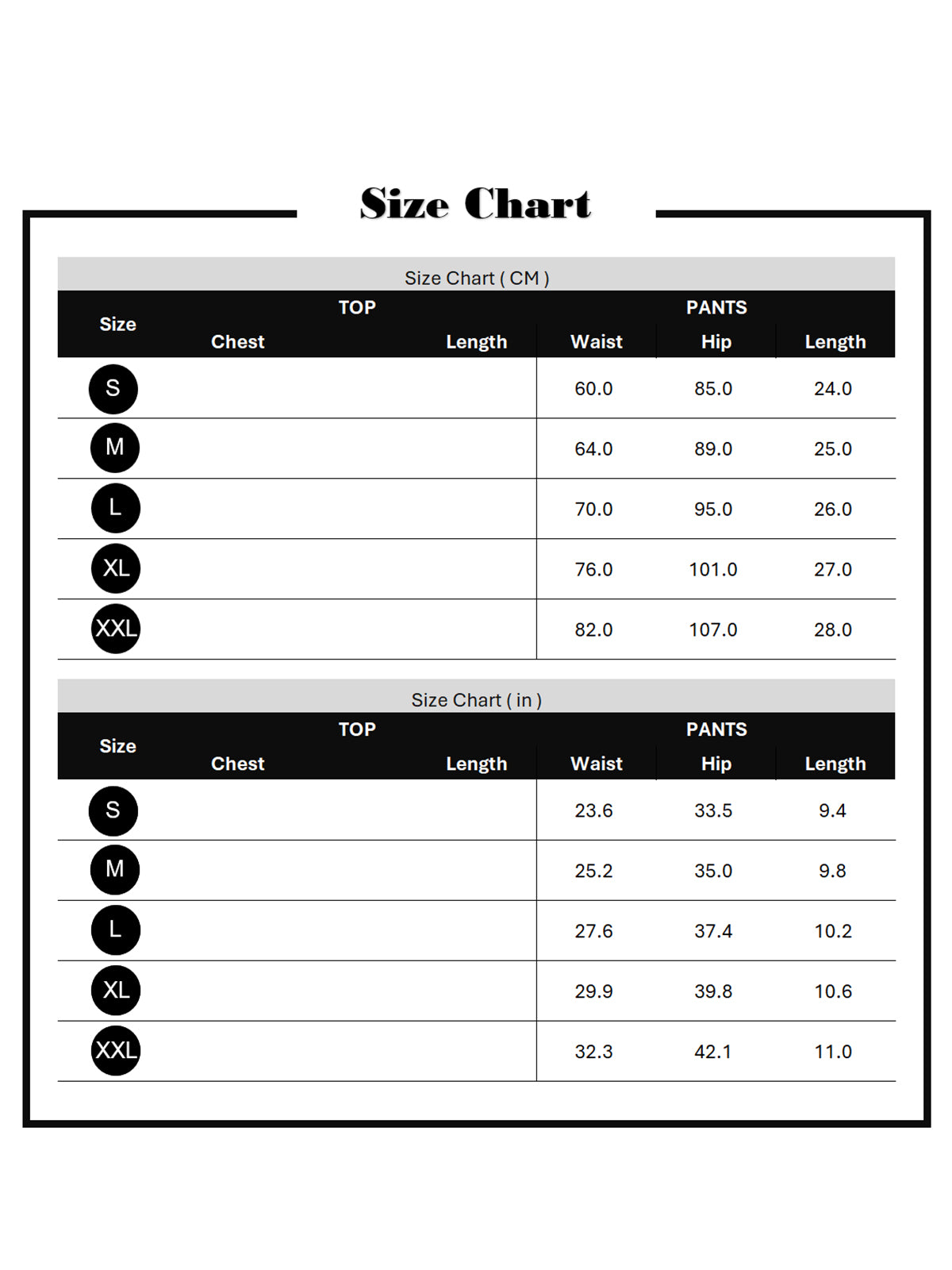Click the PANTS header in CM table
952x1270 pixels.
[x=716, y=308]
